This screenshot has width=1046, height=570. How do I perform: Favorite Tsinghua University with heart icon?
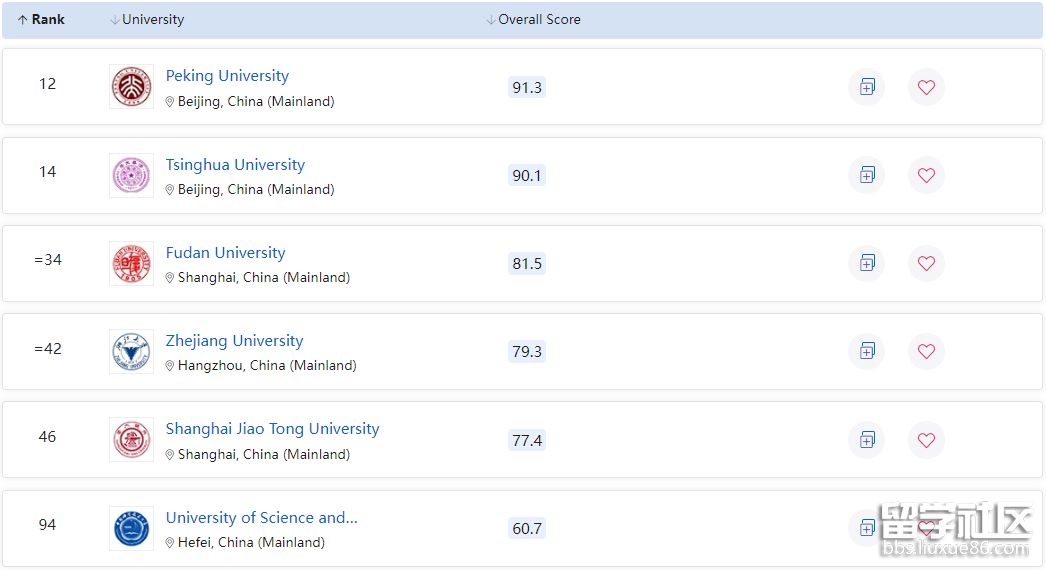click(926, 175)
